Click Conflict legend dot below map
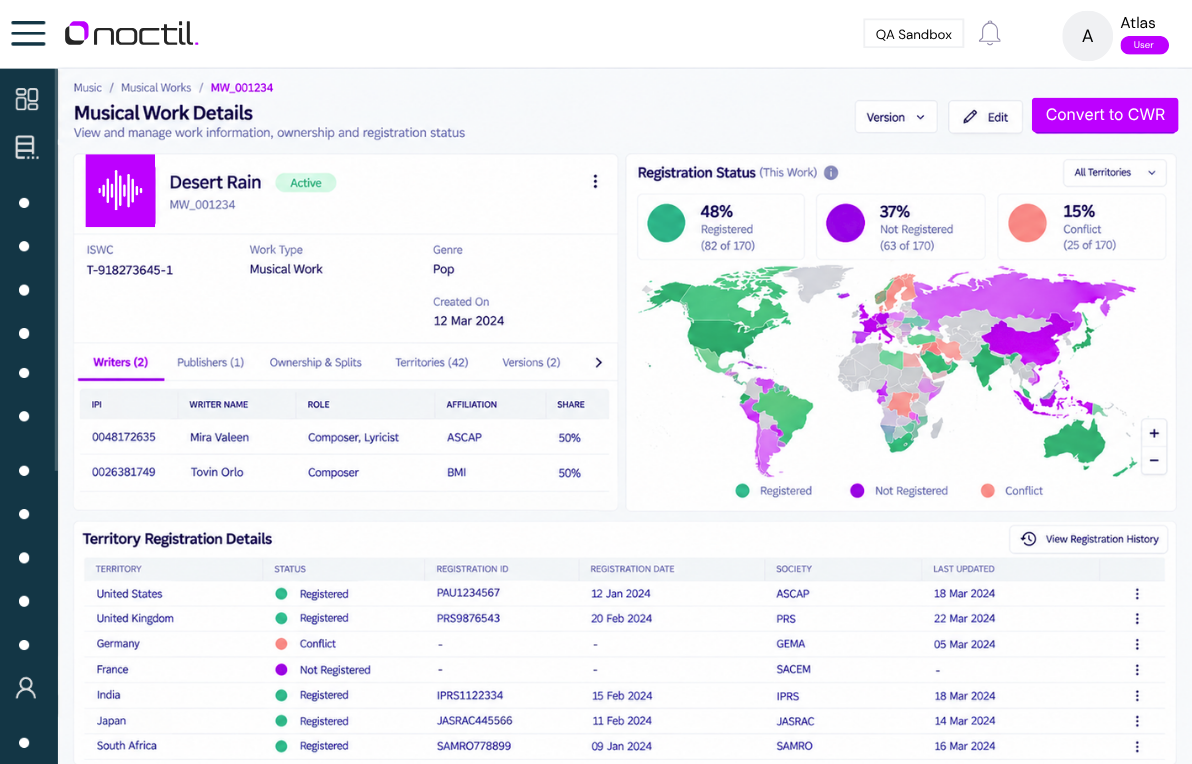Image resolution: width=1192 pixels, height=764 pixels. tap(988, 491)
